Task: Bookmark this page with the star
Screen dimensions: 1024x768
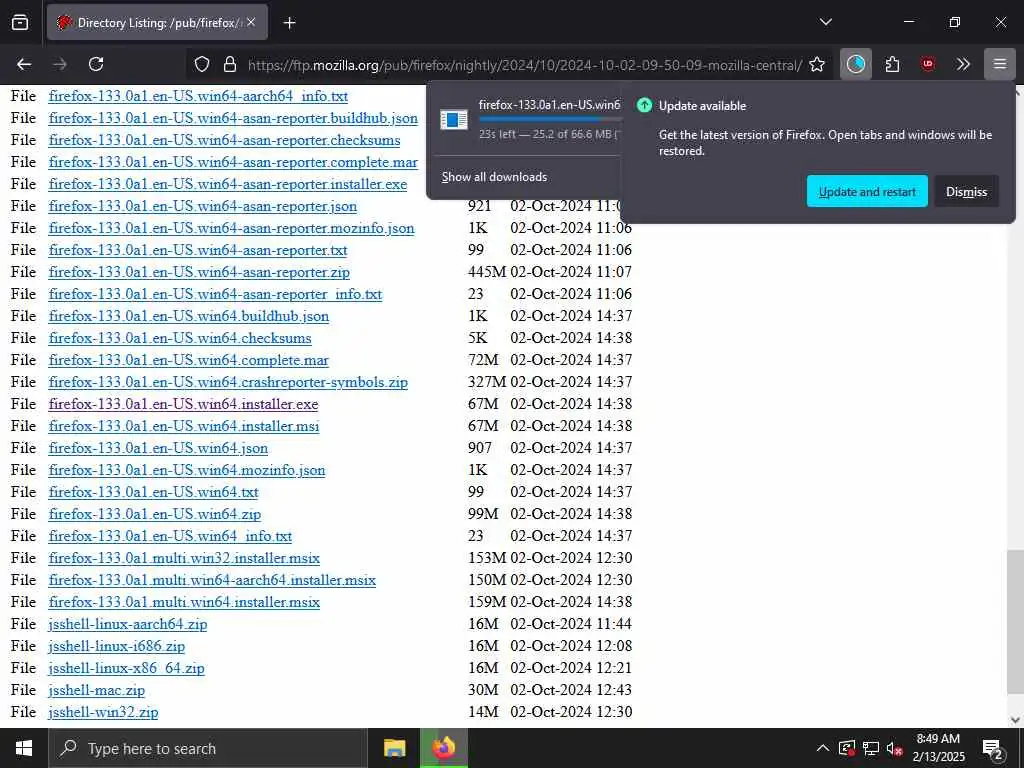Action: coord(816,64)
